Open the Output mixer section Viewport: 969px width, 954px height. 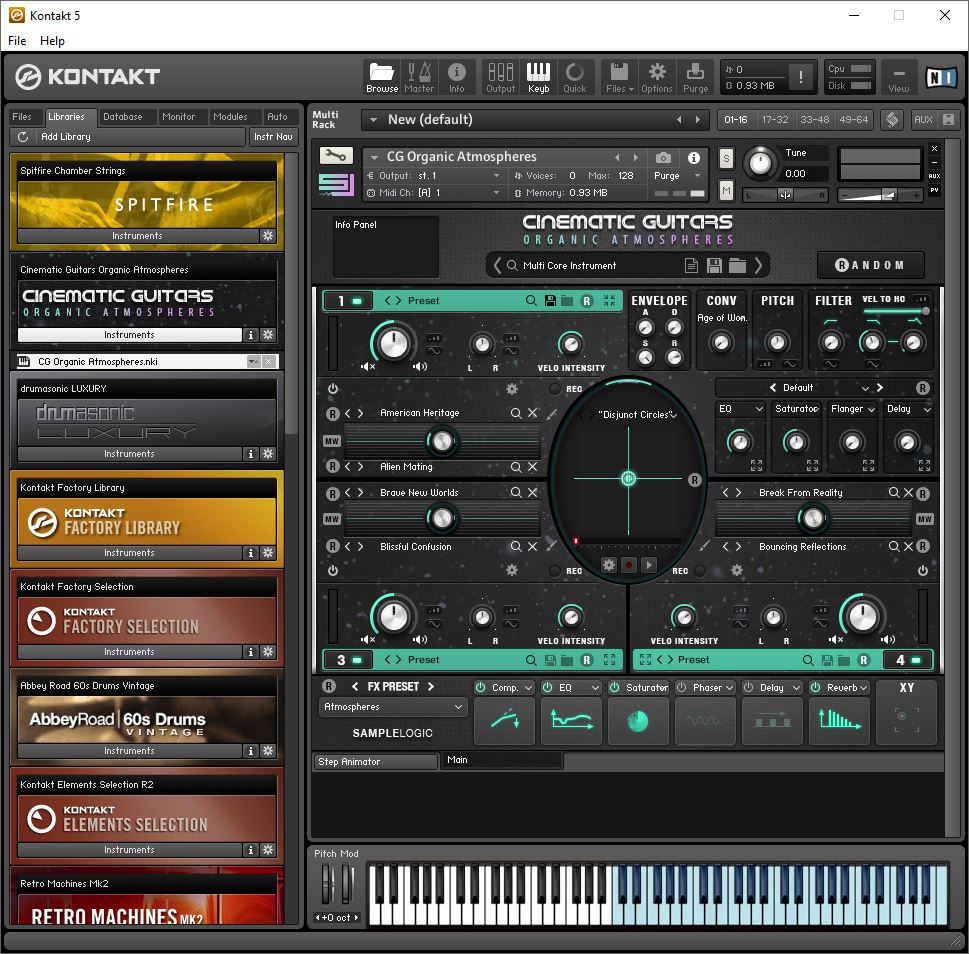coord(501,77)
